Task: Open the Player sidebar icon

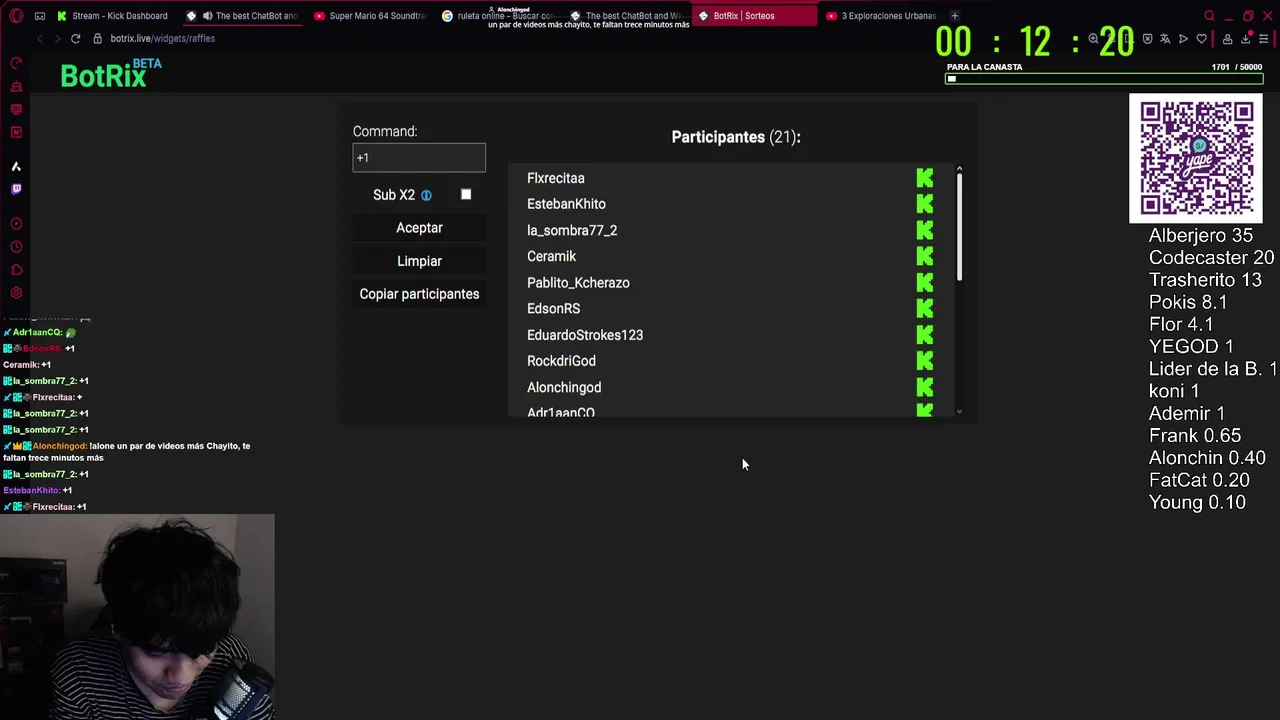Action: 16,224
